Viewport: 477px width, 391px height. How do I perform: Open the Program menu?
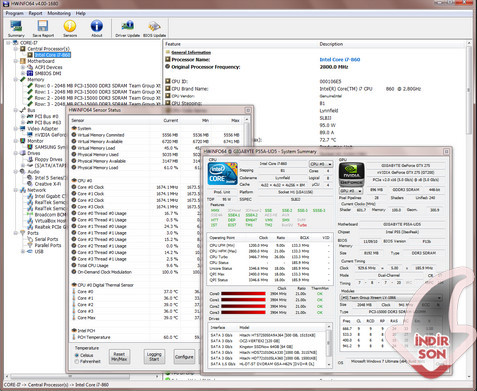(14, 13)
